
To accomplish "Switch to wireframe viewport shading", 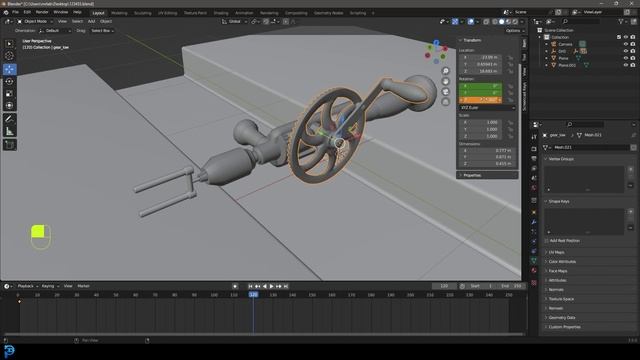I will 495,22.
